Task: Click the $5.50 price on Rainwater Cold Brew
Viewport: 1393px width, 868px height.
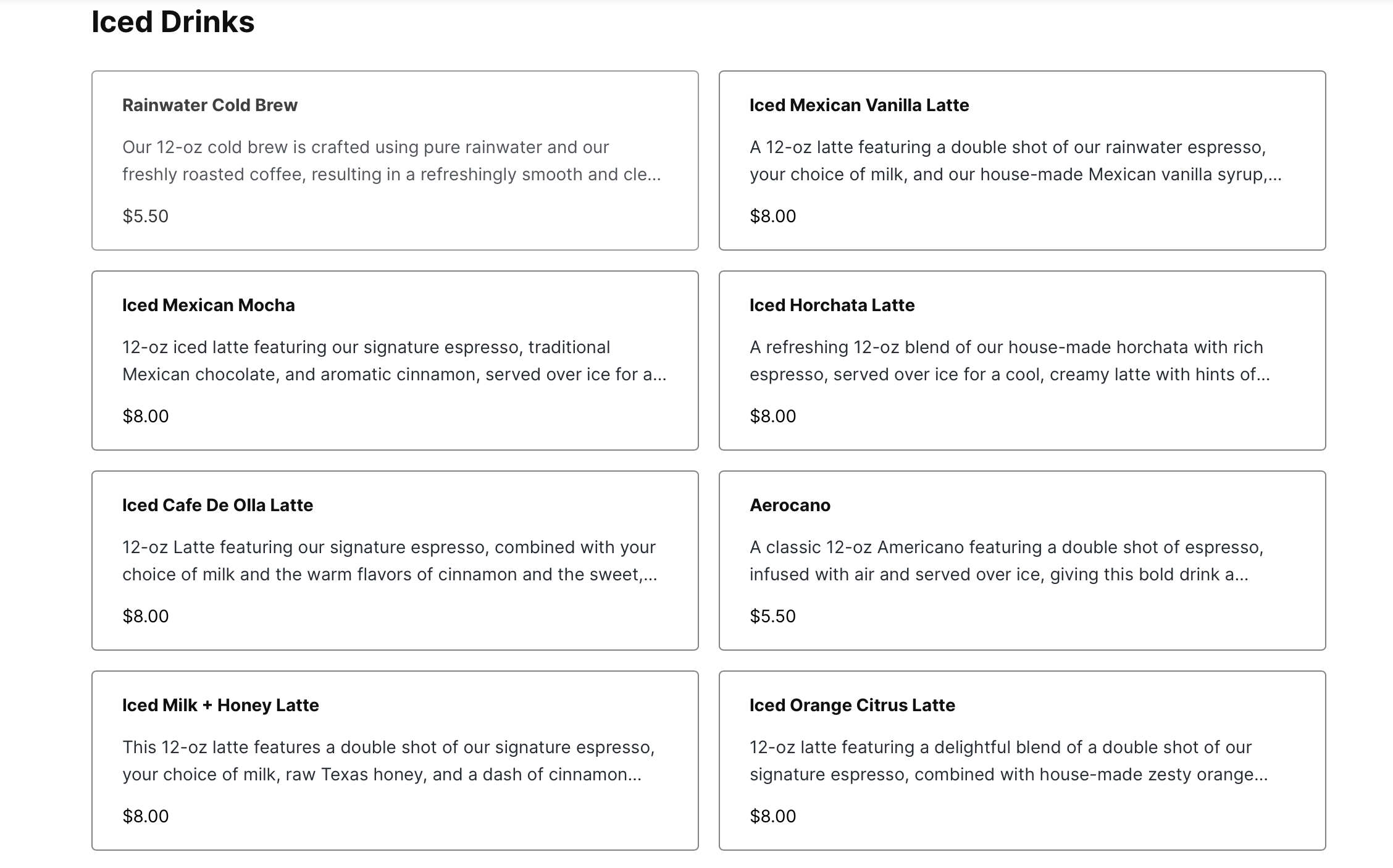Action: coord(145,216)
